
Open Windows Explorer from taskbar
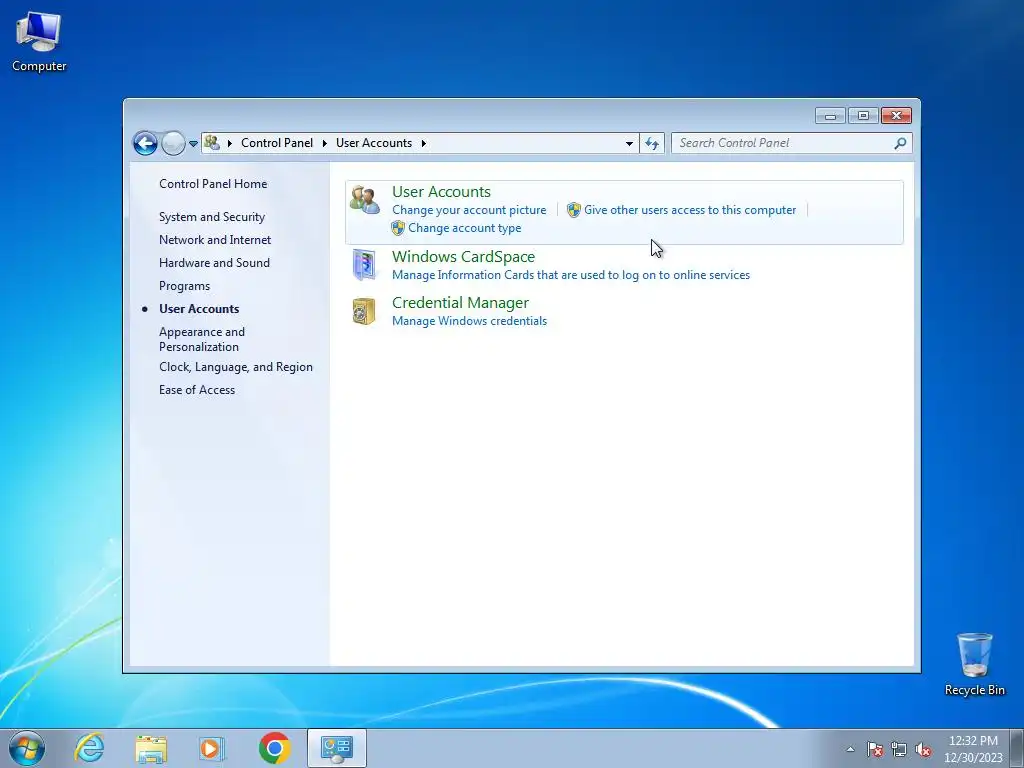click(x=151, y=748)
